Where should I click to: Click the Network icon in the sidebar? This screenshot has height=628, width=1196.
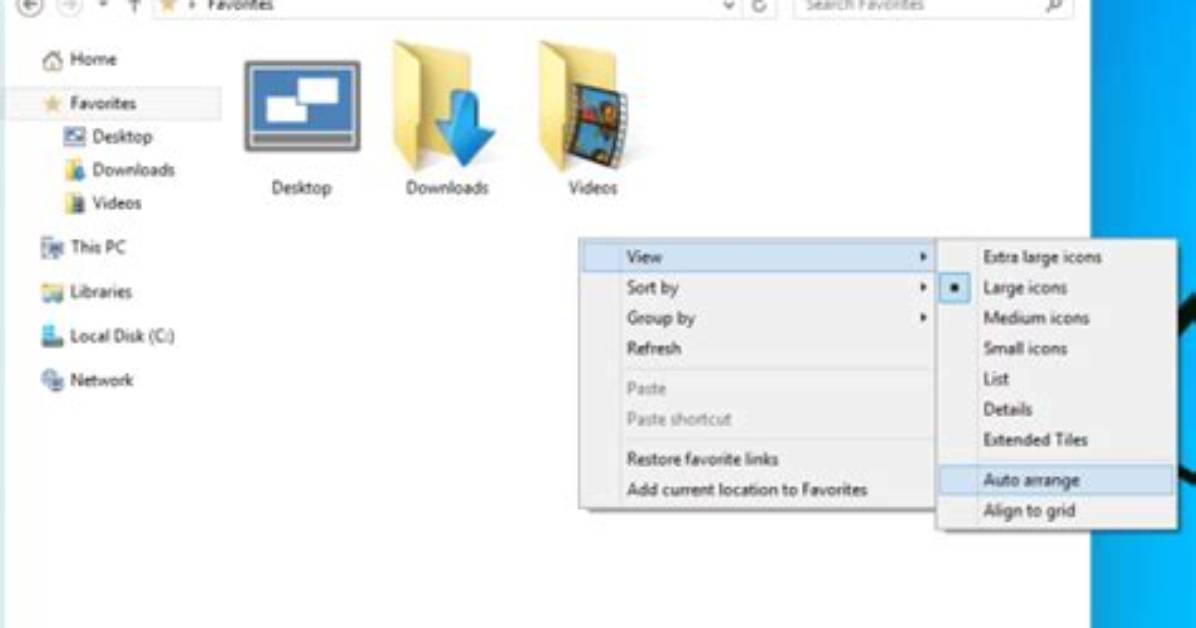pos(52,380)
